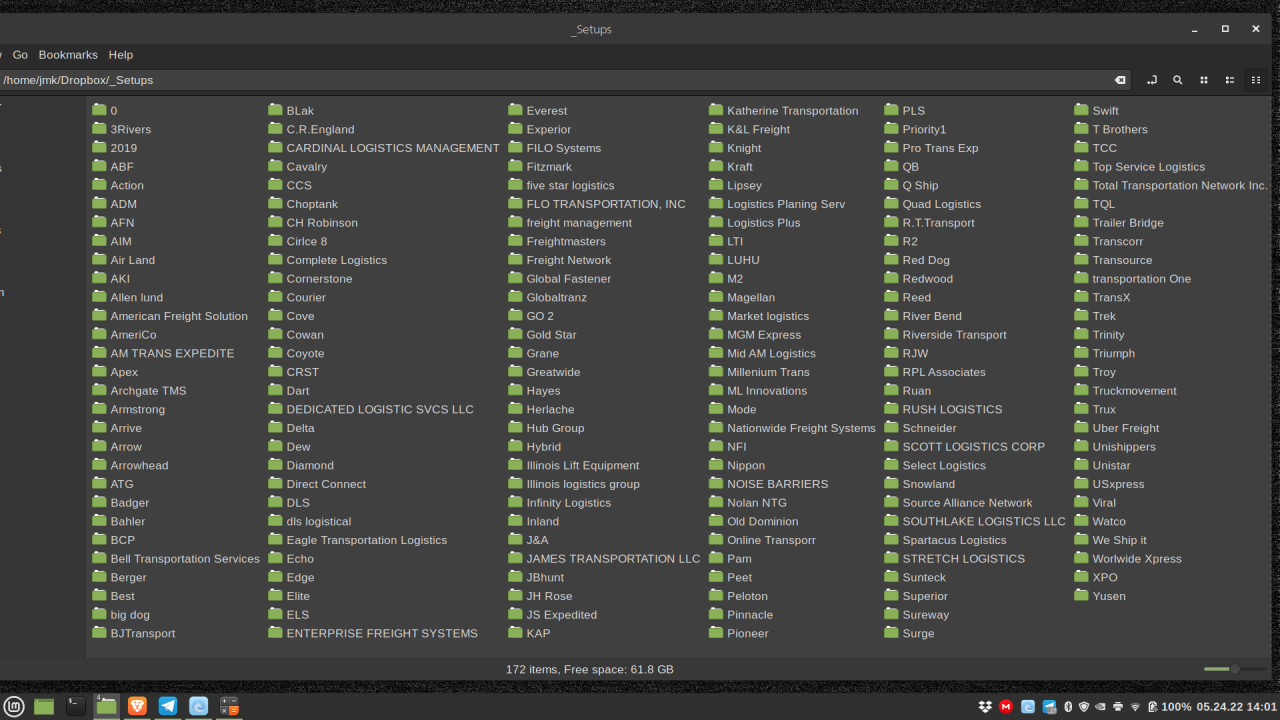Select the JAMES TRANSPORTATION LLC folder
The width and height of the screenshot is (1280, 720).
pyautogui.click(x=605, y=559)
